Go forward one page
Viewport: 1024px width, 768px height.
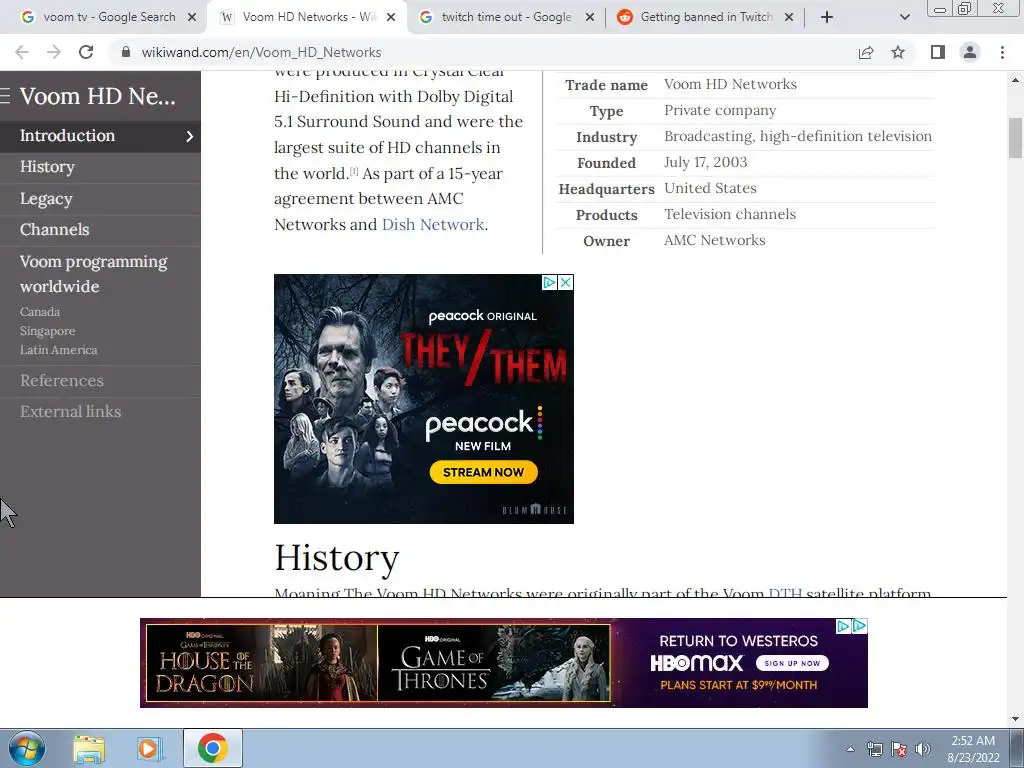click(x=54, y=52)
